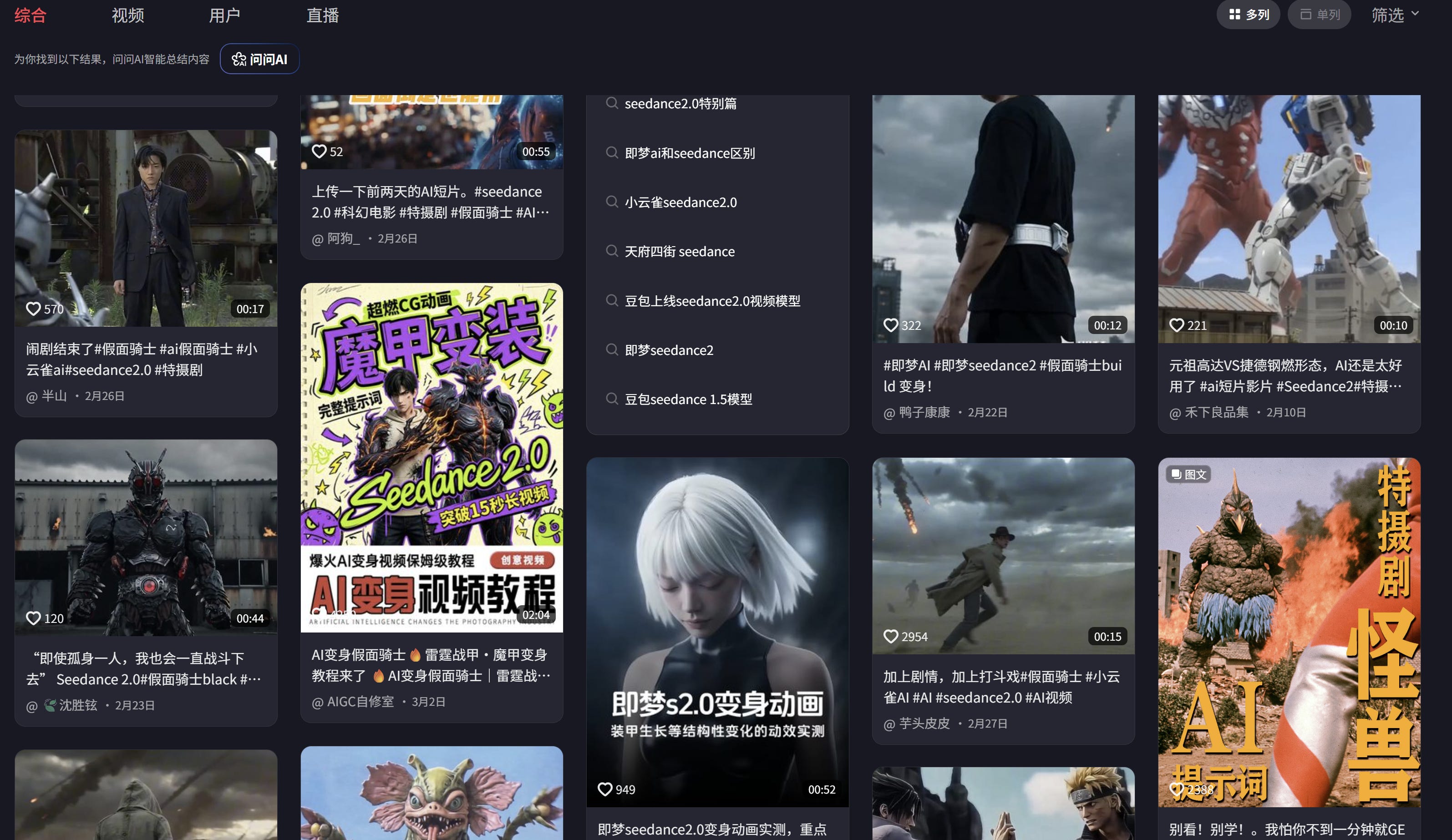Viewport: 1452px width, 840px height.
Task: Switch to the 视频 tab
Action: (128, 15)
